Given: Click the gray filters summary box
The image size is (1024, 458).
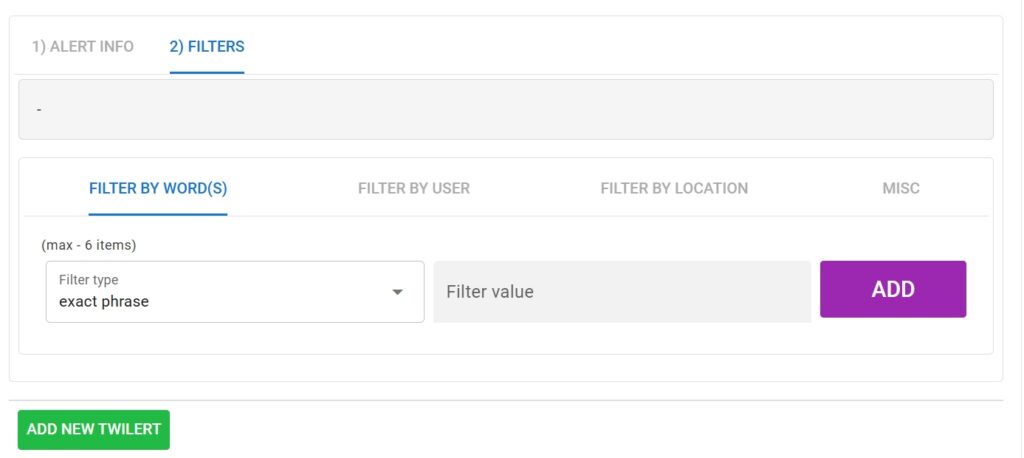Looking at the screenshot, I should (506, 109).
